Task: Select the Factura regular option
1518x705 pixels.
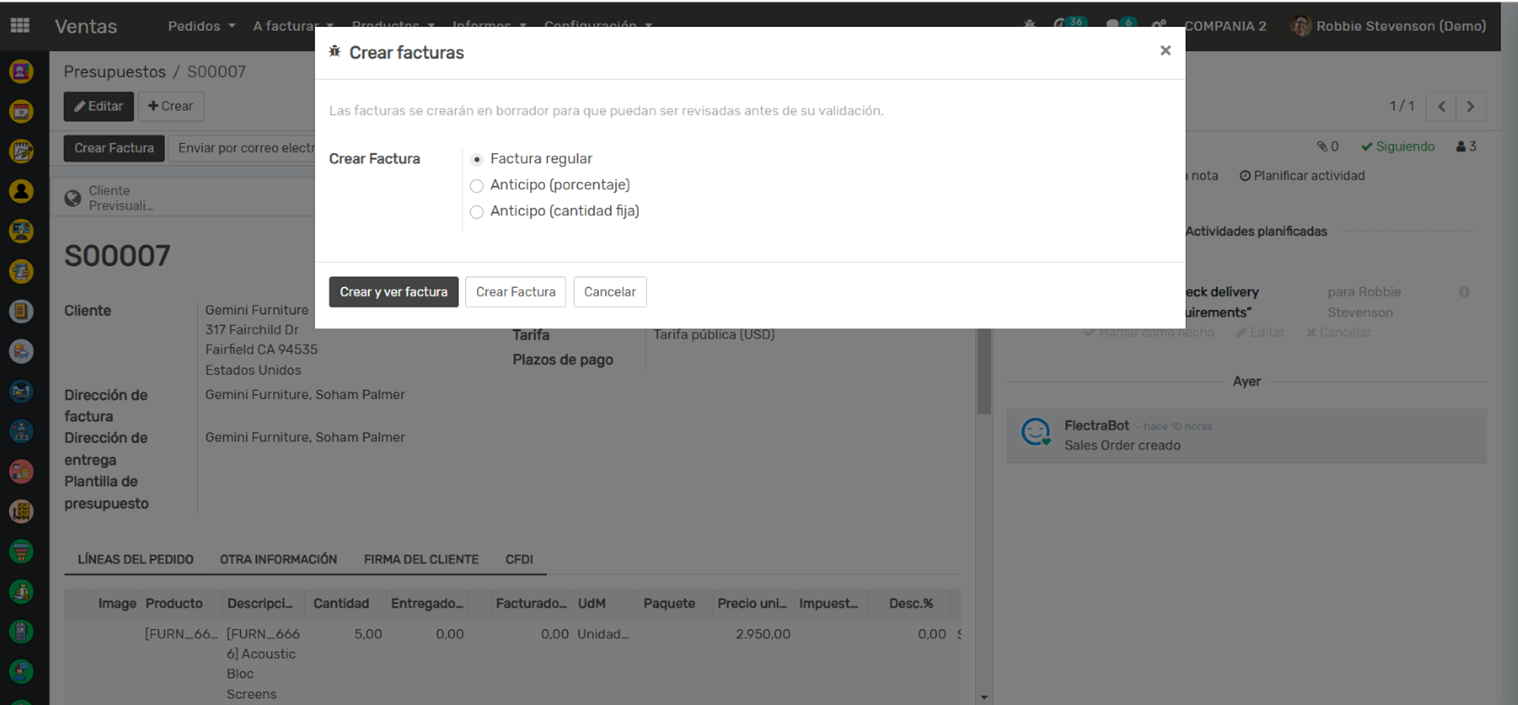Action: (477, 160)
